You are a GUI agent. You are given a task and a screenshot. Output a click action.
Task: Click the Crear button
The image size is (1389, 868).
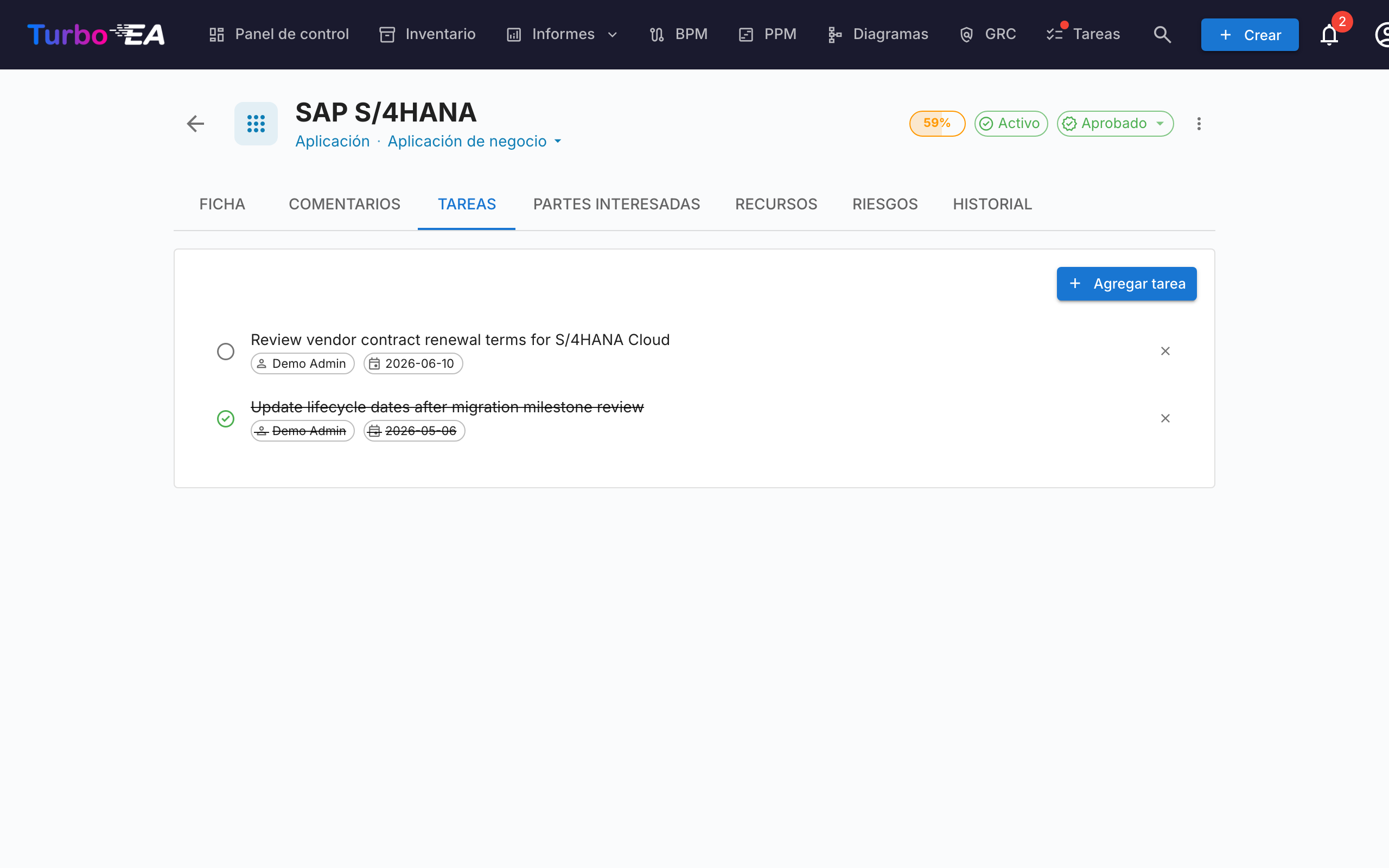(1250, 34)
